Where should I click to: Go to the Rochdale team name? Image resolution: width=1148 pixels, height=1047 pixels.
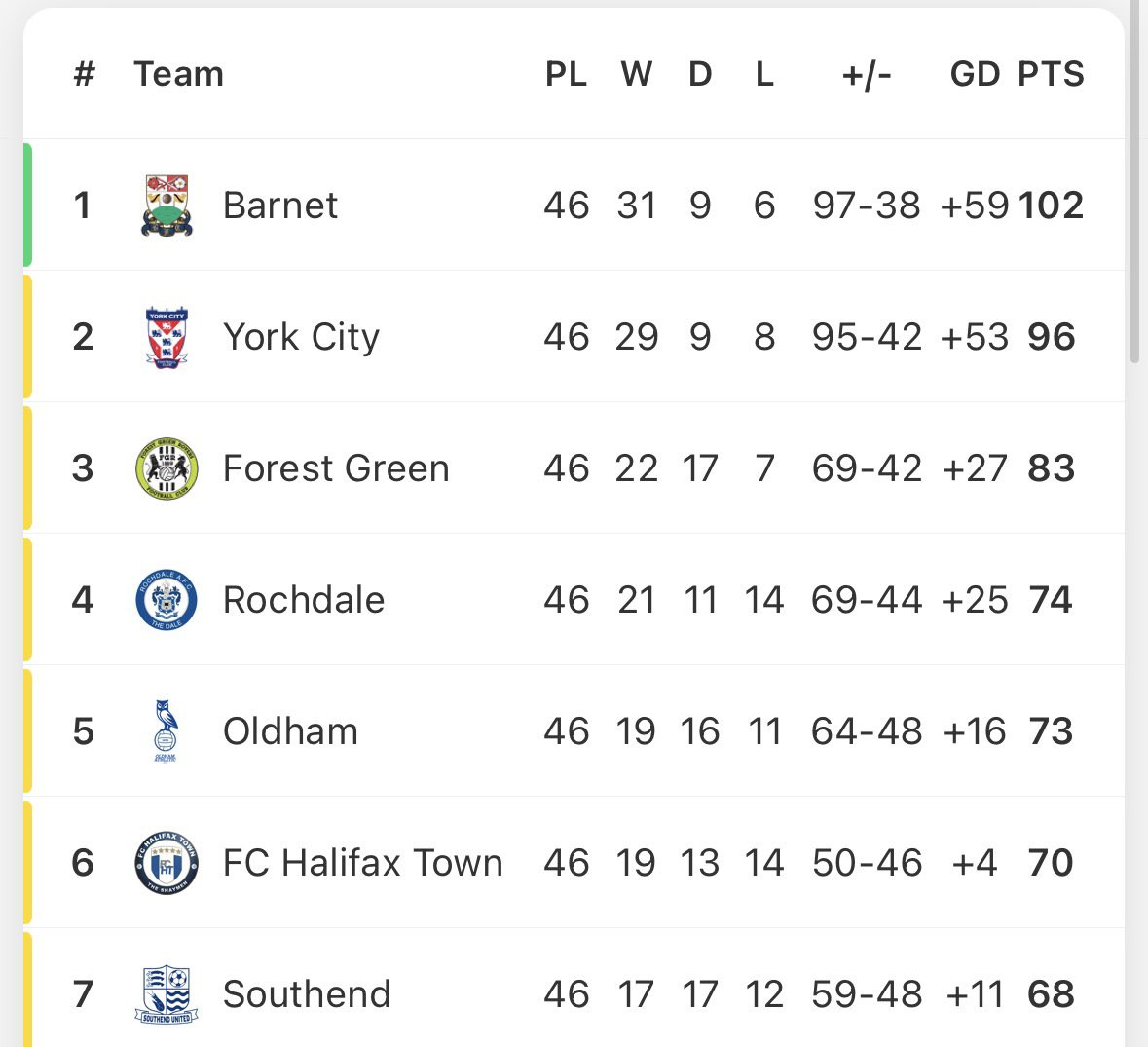304,600
